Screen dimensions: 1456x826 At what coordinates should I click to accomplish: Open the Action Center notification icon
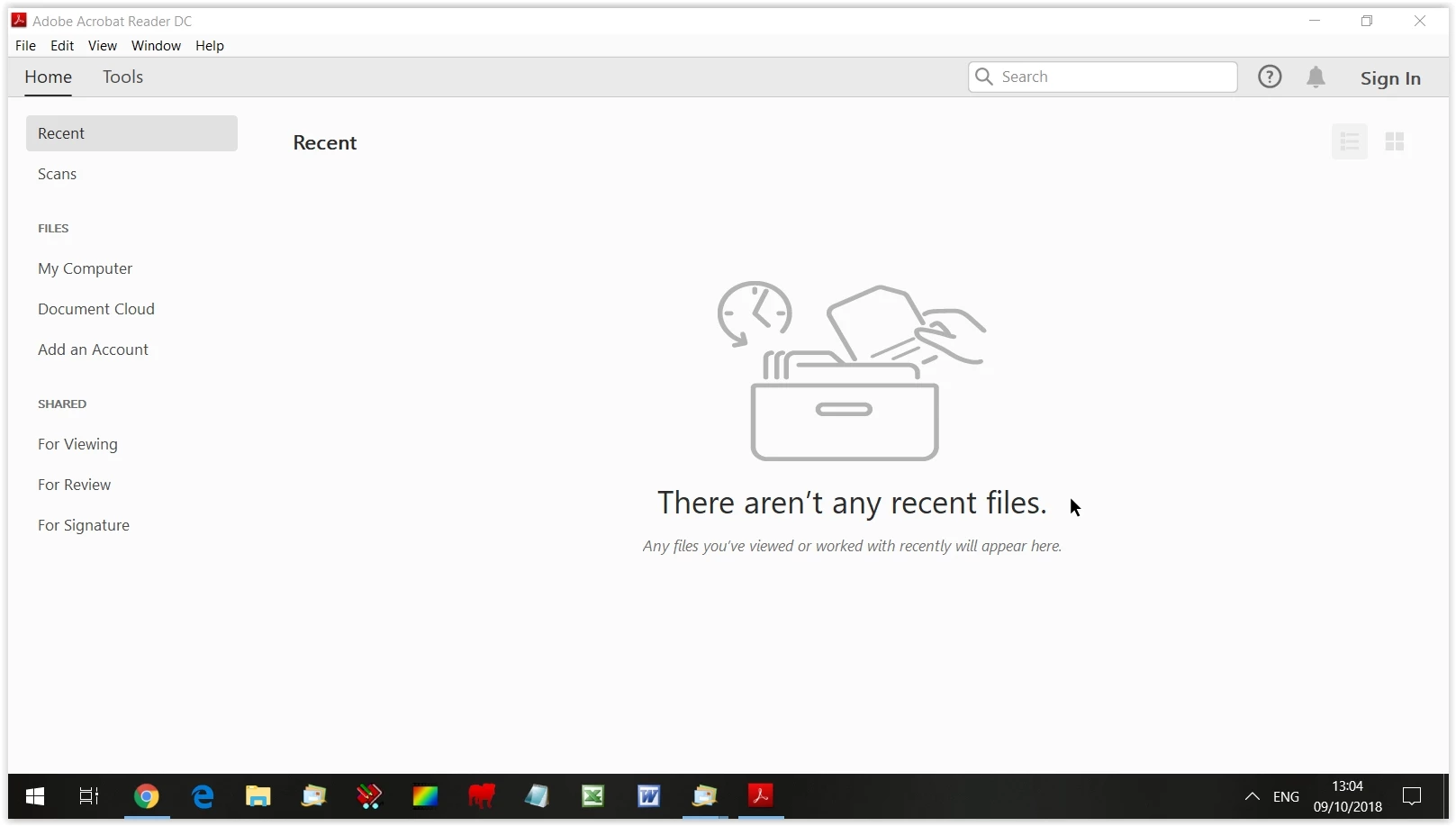coord(1412,796)
